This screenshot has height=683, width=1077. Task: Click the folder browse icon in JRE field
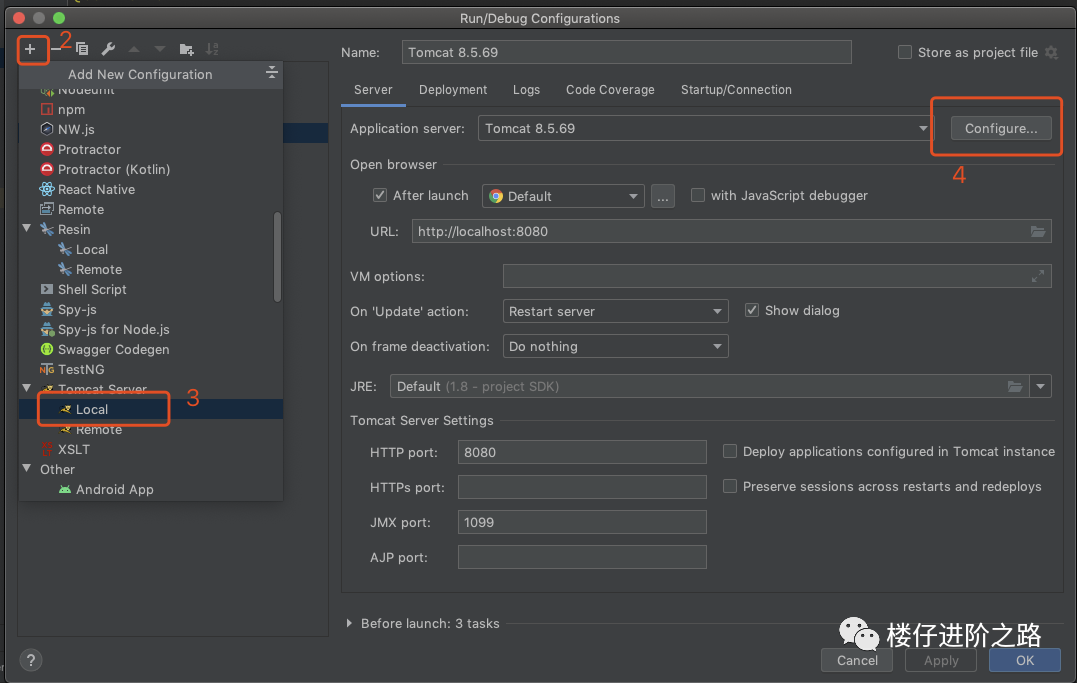(x=1015, y=386)
